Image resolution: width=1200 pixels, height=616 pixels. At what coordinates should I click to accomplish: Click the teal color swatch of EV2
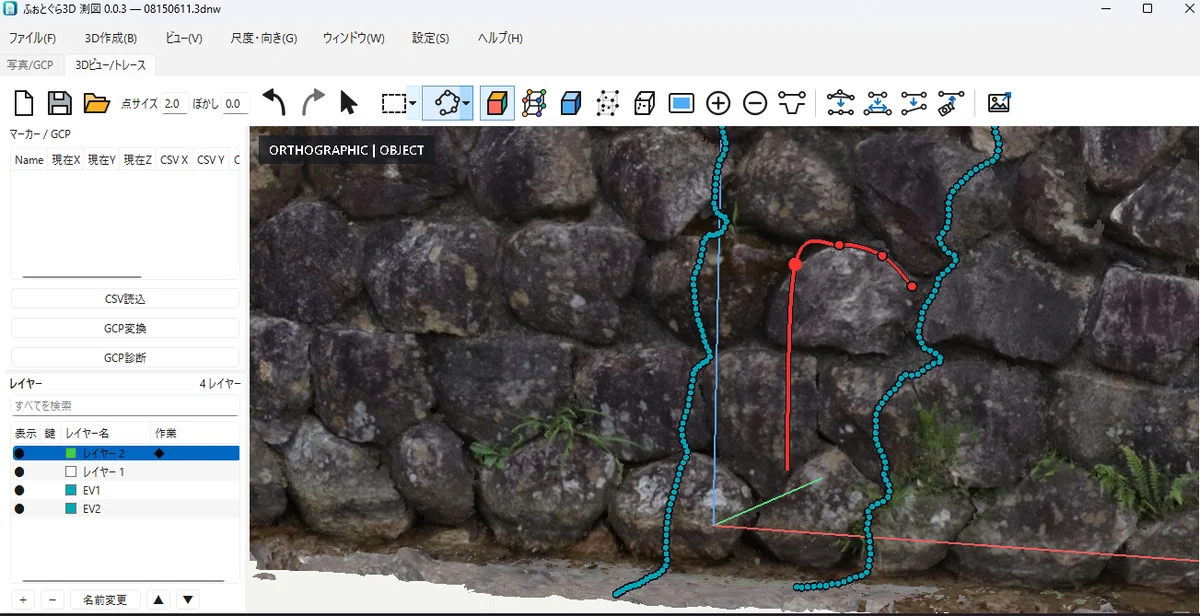coord(71,508)
